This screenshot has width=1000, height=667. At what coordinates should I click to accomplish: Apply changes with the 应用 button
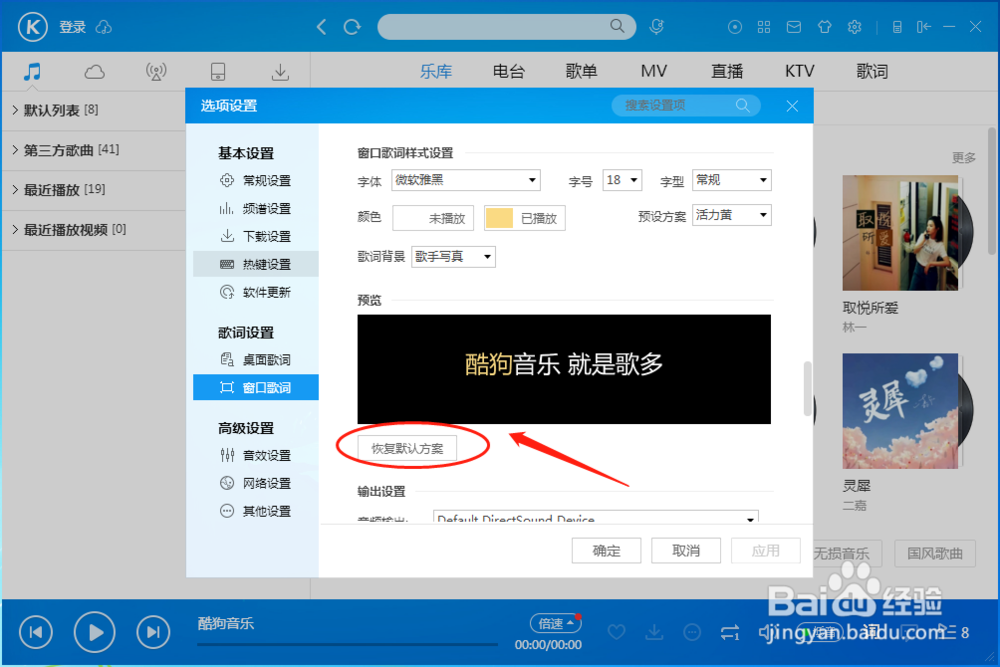(x=766, y=550)
